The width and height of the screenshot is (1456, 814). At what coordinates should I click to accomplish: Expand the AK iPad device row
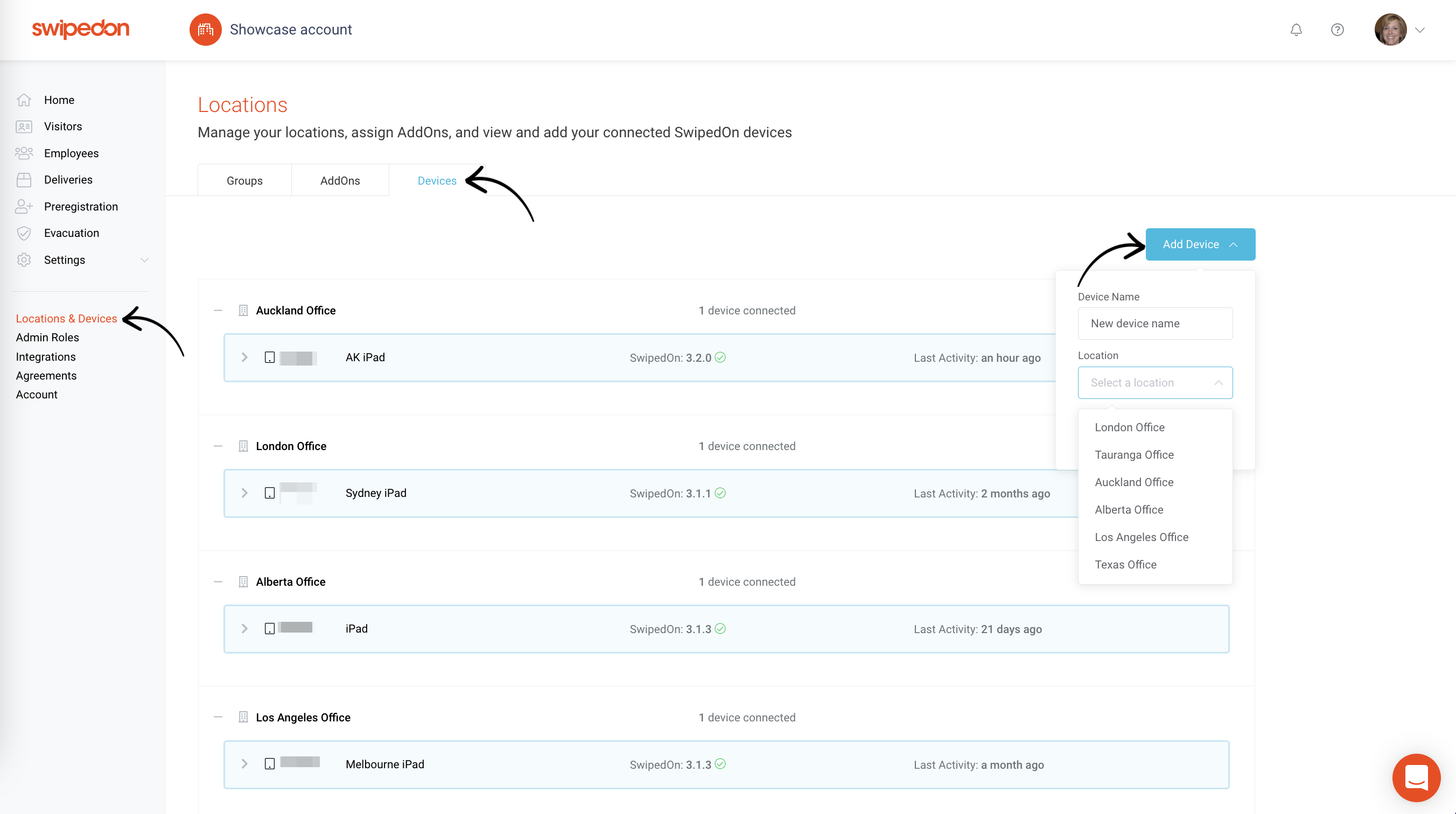pos(245,357)
